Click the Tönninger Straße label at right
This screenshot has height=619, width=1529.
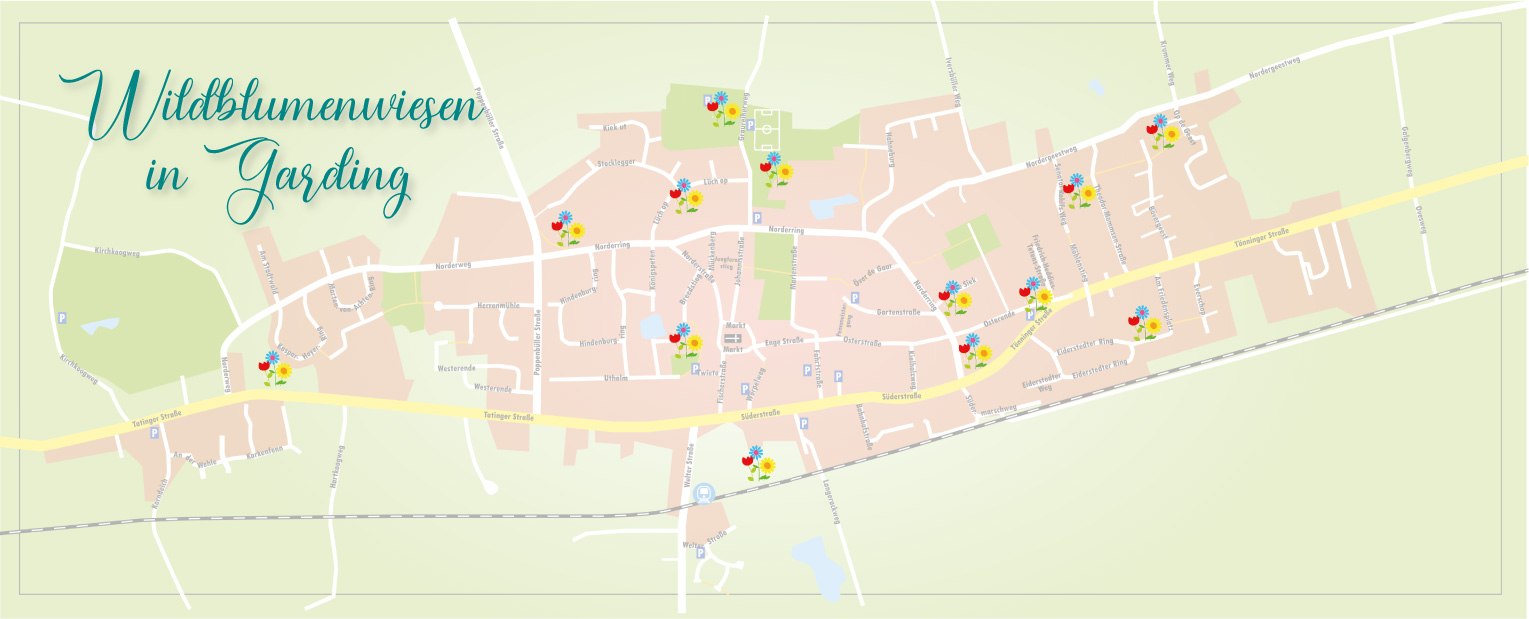(1265, 238)
